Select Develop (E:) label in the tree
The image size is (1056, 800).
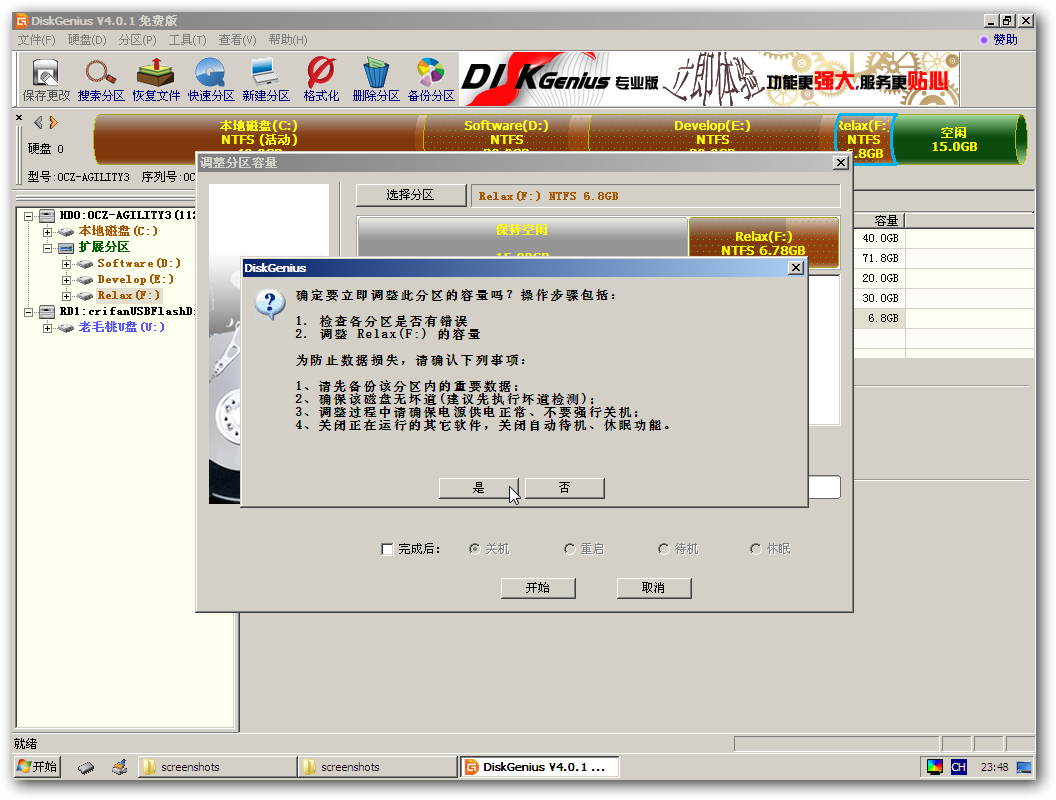click(x=135, y=279)
